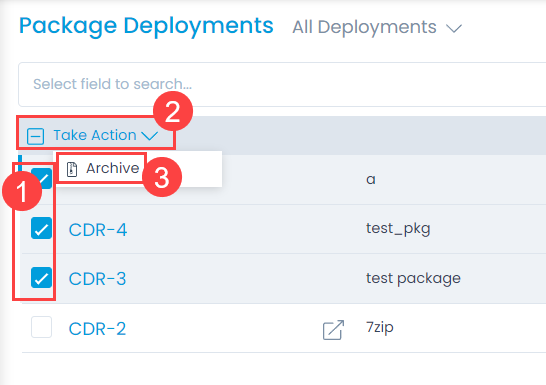Open the All Deployments view dropdown
The image size is (546, 385).
pyautogui.click(x=377, y=27)
